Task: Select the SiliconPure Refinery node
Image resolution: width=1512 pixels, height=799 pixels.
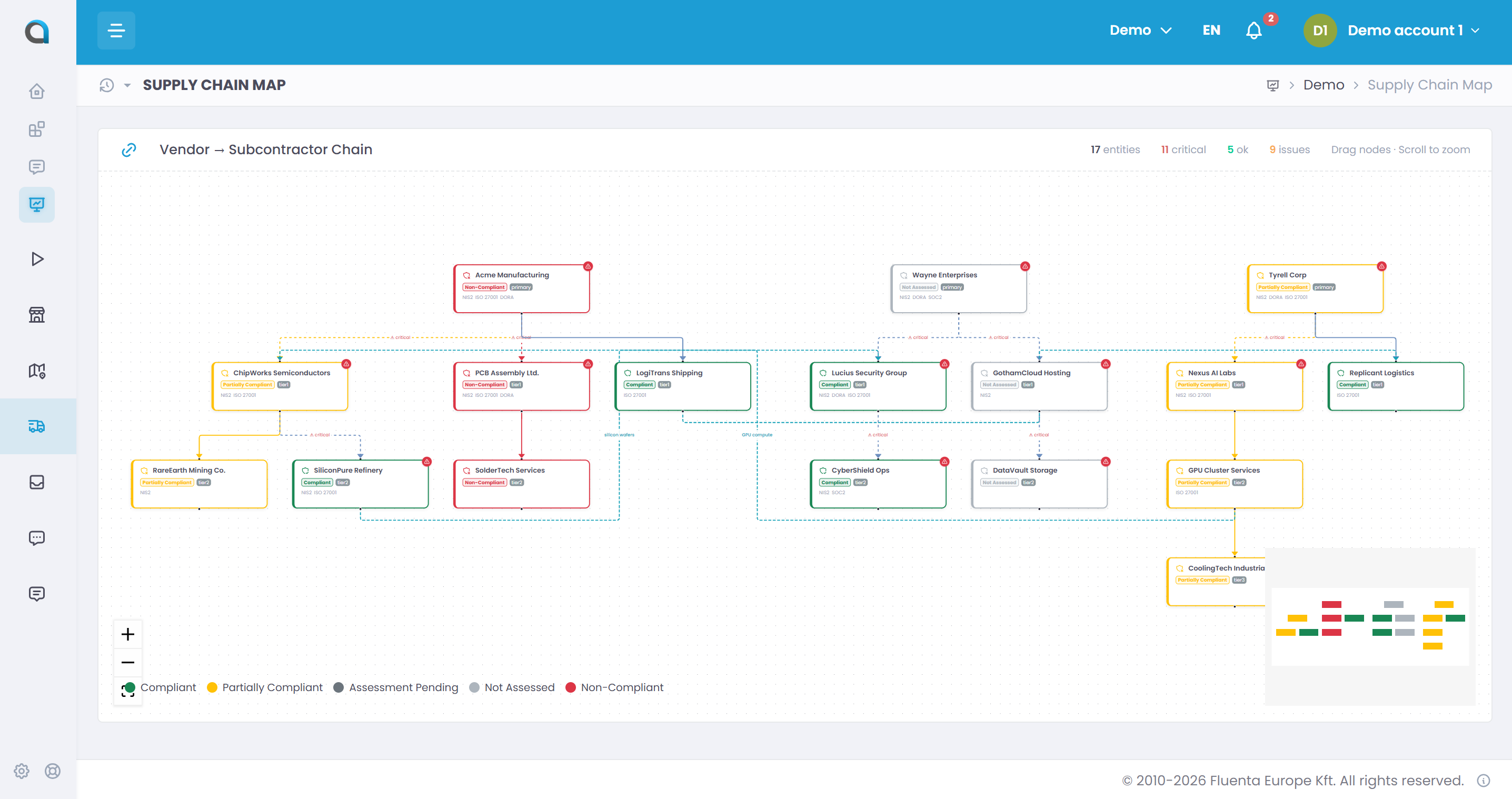Action: point(361,483)
